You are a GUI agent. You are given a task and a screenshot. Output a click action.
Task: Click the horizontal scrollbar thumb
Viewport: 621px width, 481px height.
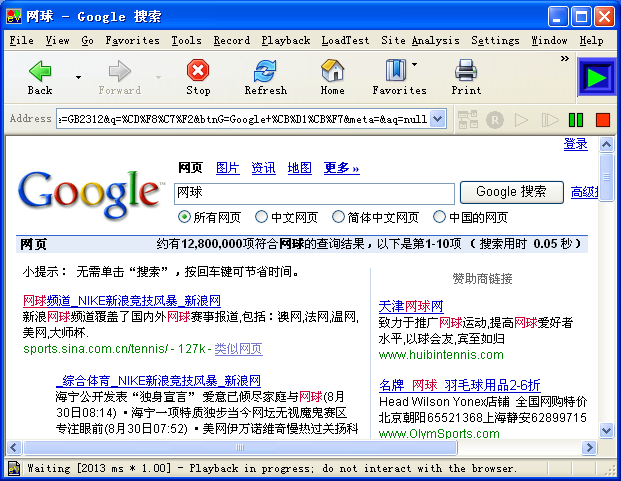[240, 447]
